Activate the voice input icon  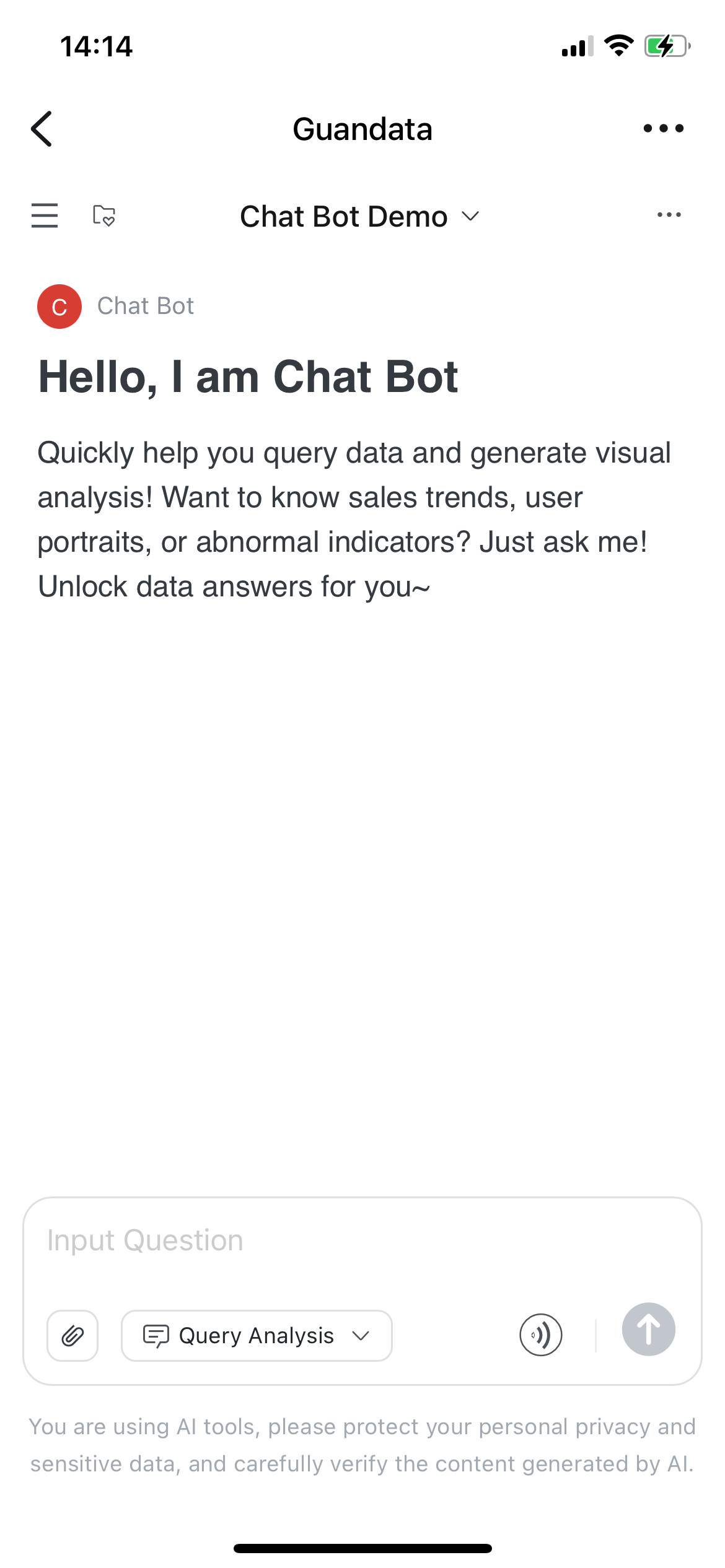(540, 1335)
